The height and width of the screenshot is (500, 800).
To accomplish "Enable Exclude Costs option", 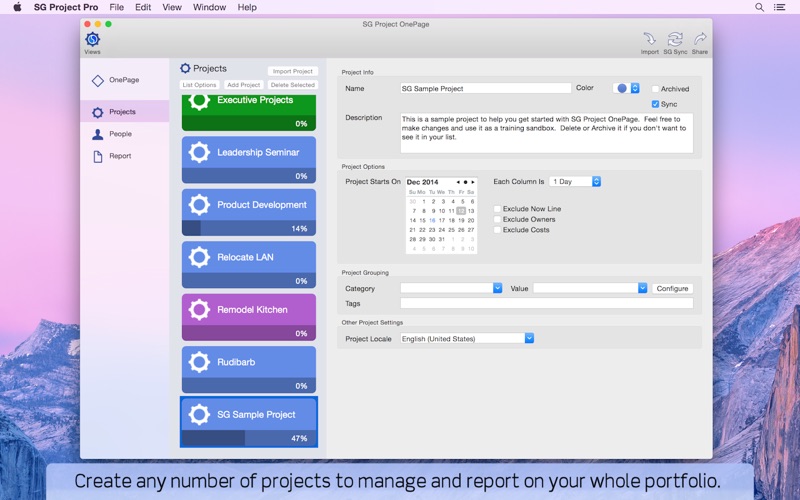I will (497, 230).
